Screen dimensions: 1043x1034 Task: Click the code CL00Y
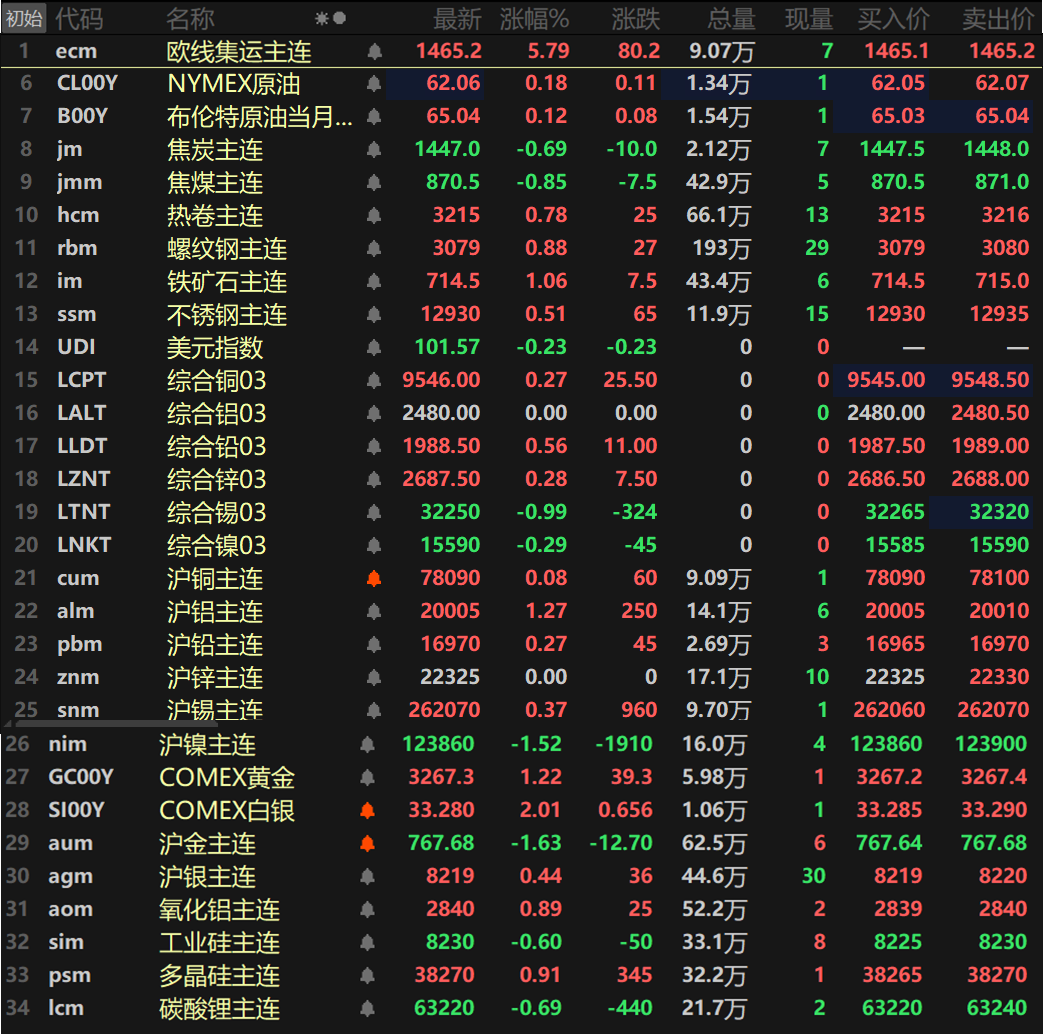(87, 83)
